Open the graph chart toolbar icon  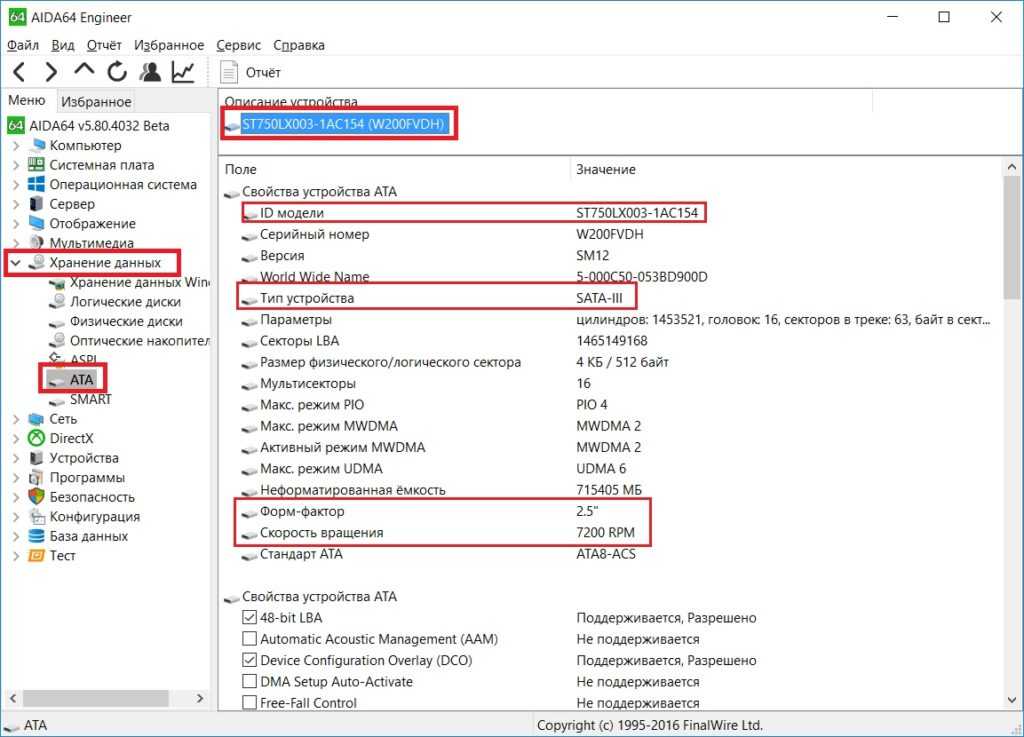[184, 72]
